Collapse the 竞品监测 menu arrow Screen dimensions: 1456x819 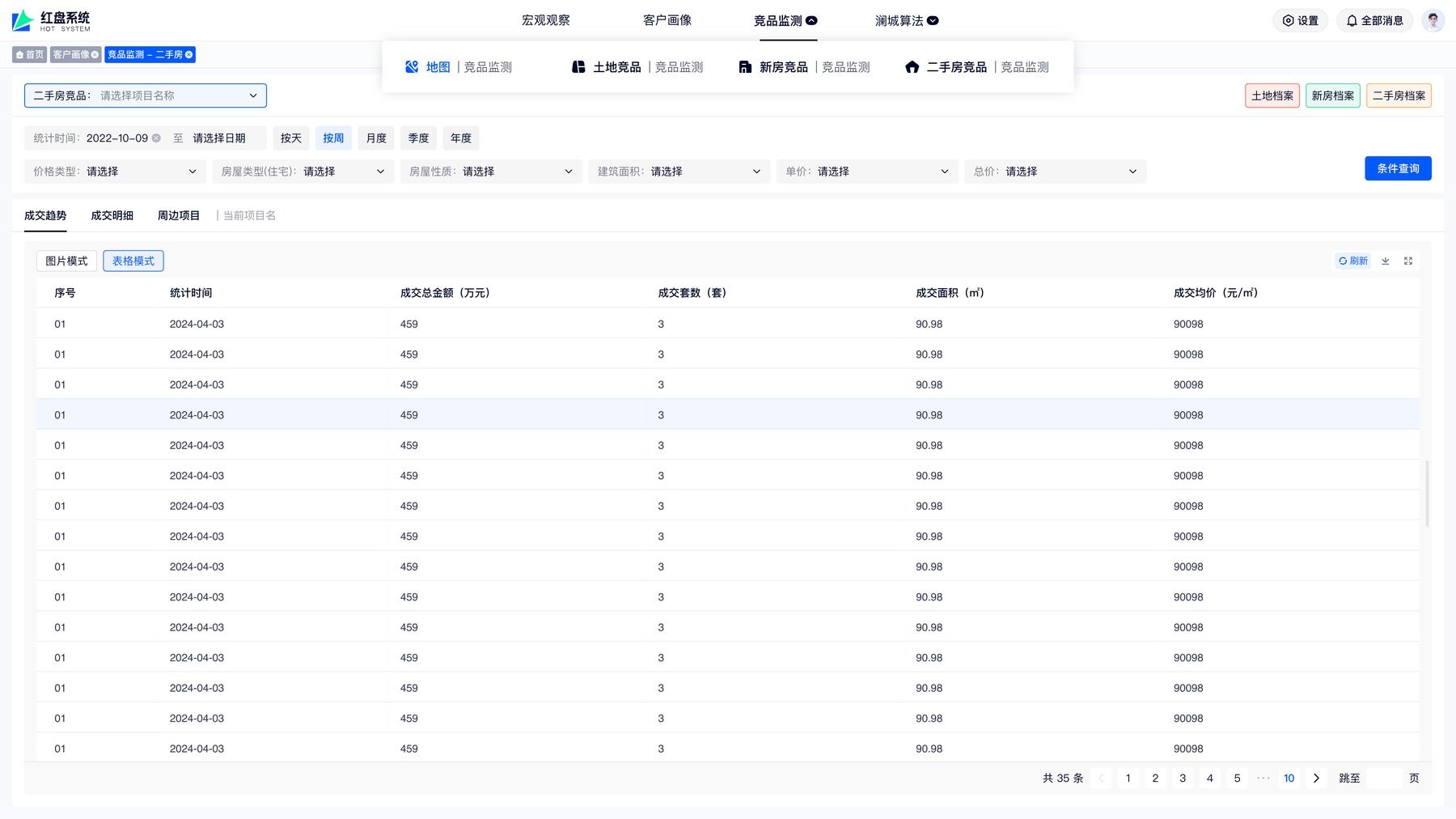811,21
